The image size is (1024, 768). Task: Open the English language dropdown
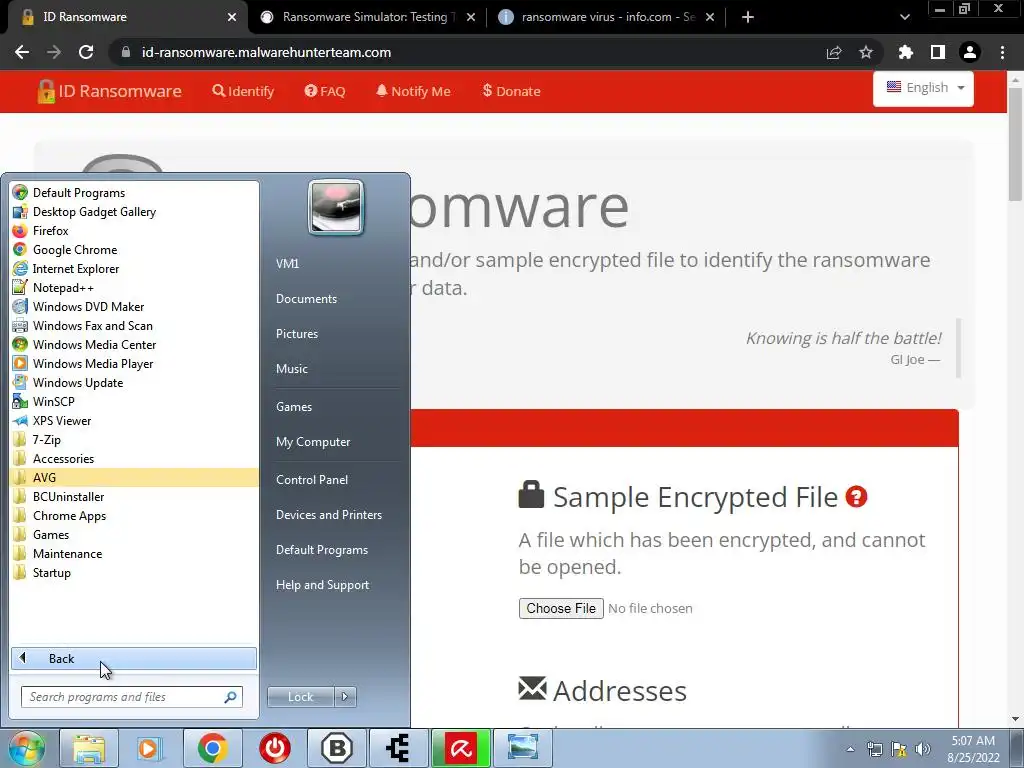923,88
